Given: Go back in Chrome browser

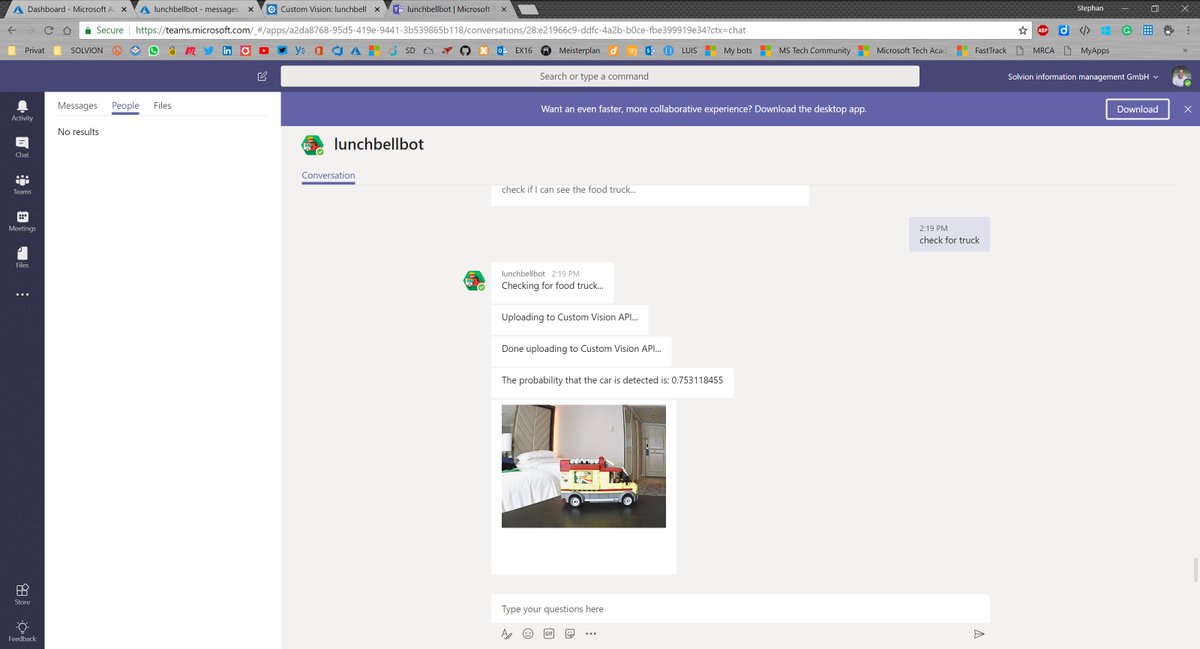Looking at the screenshot, I should [x=11, y=30].
